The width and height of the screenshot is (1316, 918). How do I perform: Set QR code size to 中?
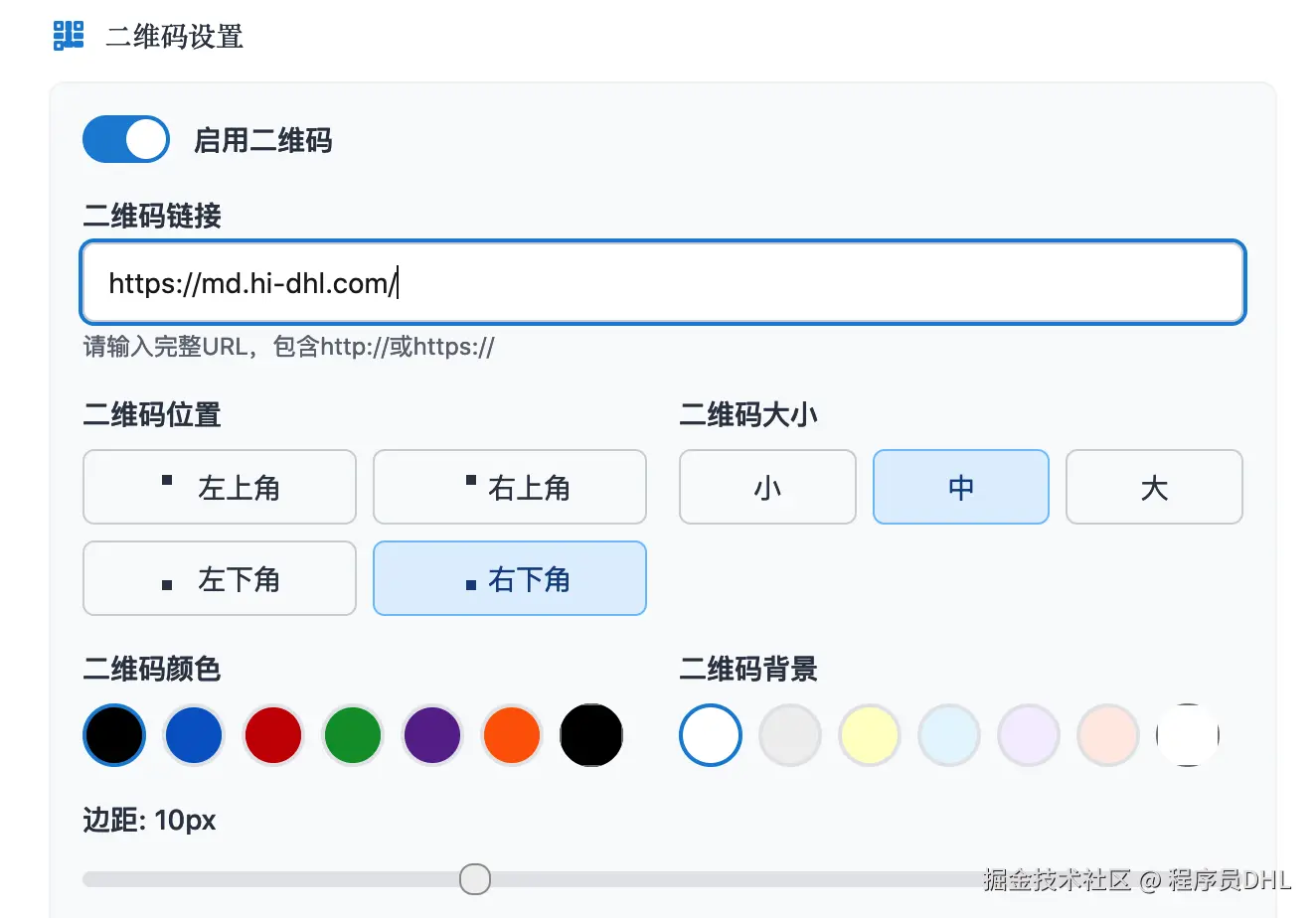[x=961, y=487]
